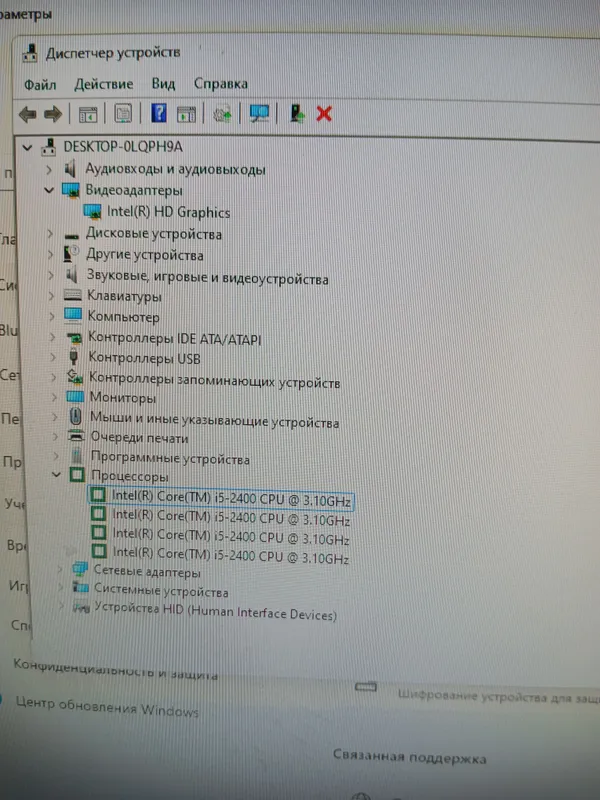Select Звуковые, игровые и видеоустройства
Screen dimensions: 600x800
point(207,278)
